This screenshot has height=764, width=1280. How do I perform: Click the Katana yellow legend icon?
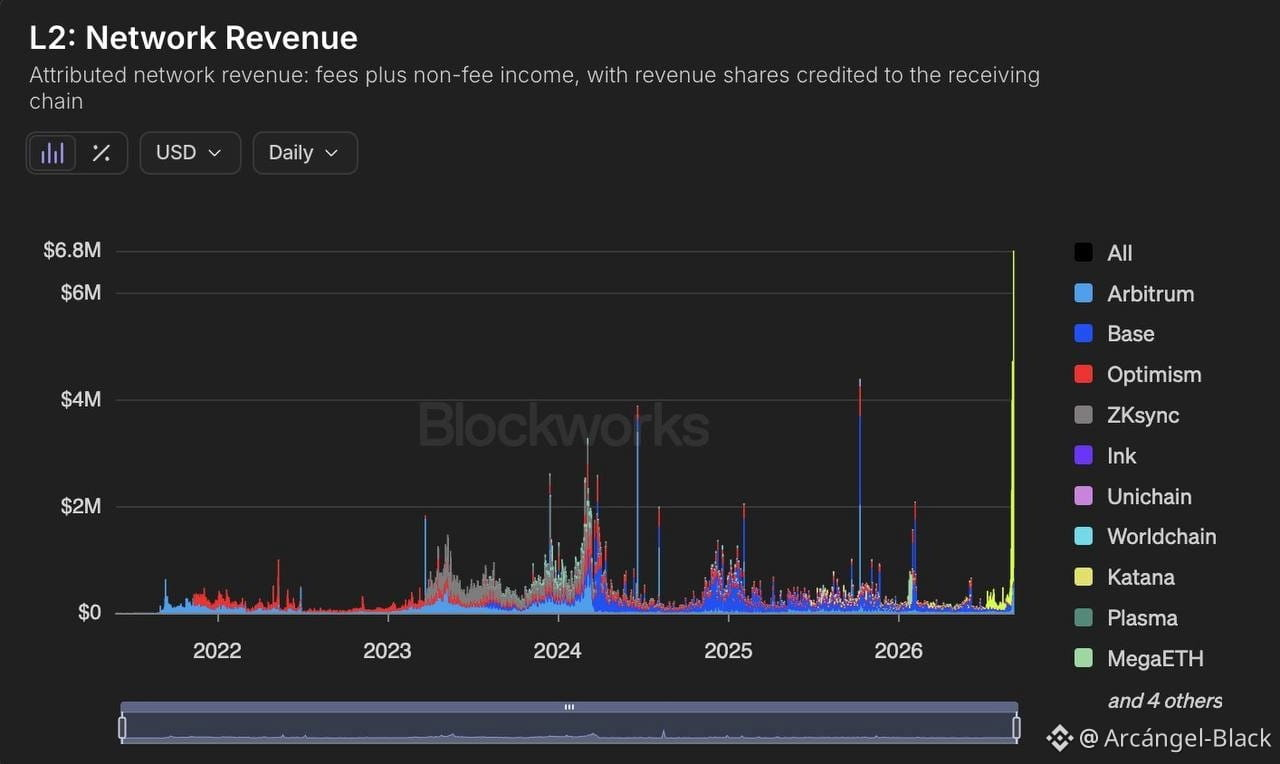[x=1083, y=577]
